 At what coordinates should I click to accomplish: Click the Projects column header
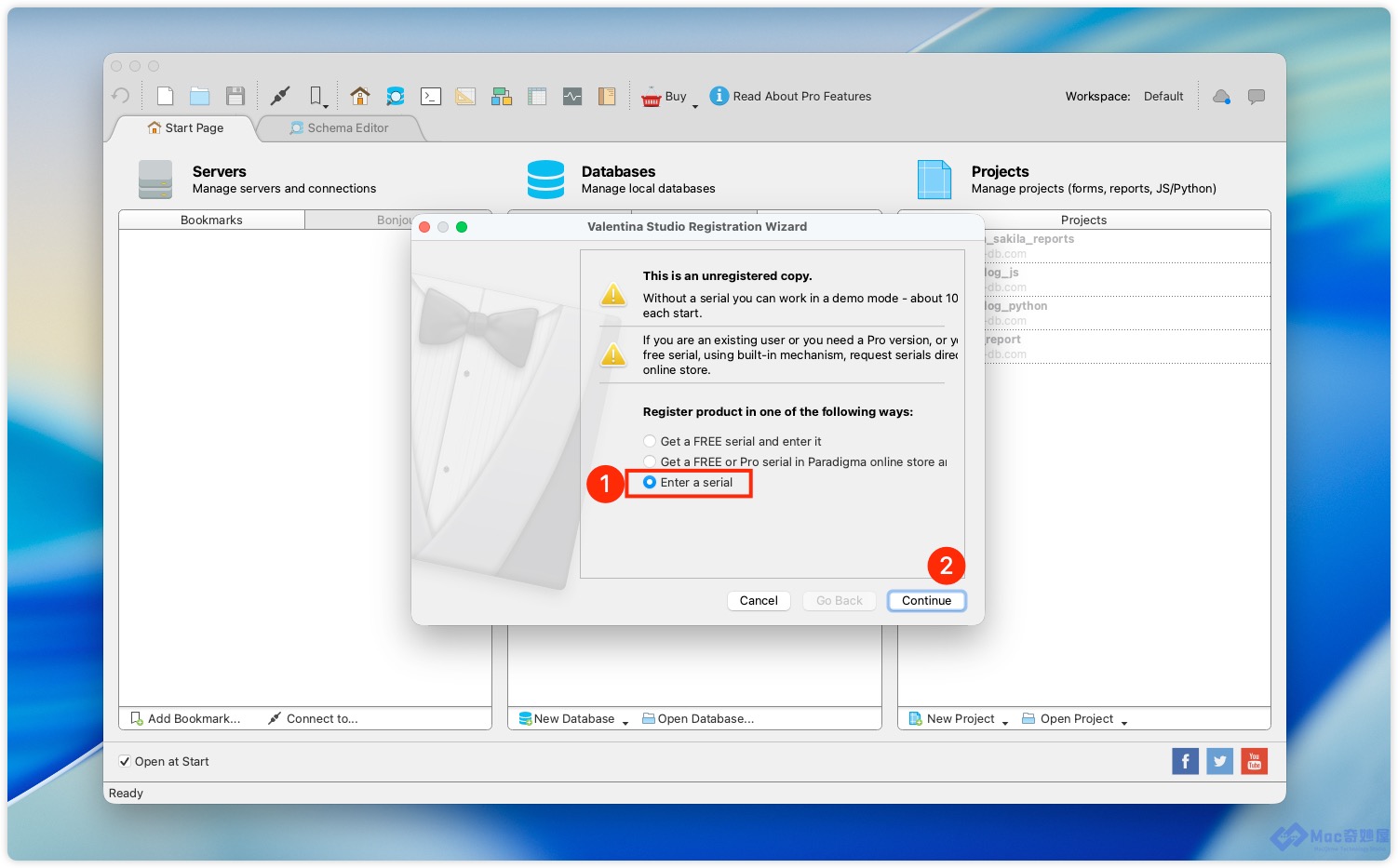[1083, 220]
